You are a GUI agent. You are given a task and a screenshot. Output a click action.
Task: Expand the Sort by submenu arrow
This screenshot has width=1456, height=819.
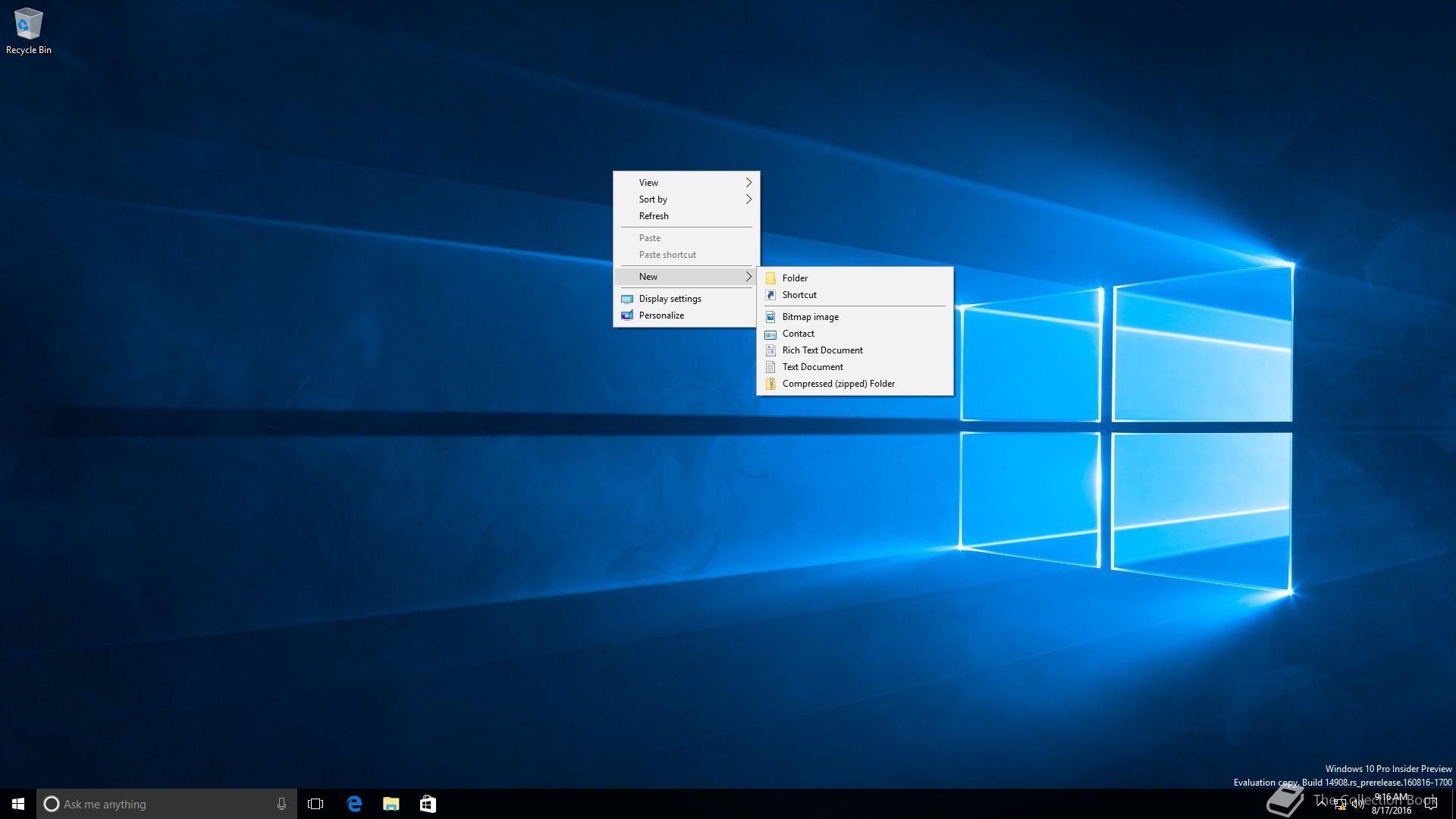[748, 199]
